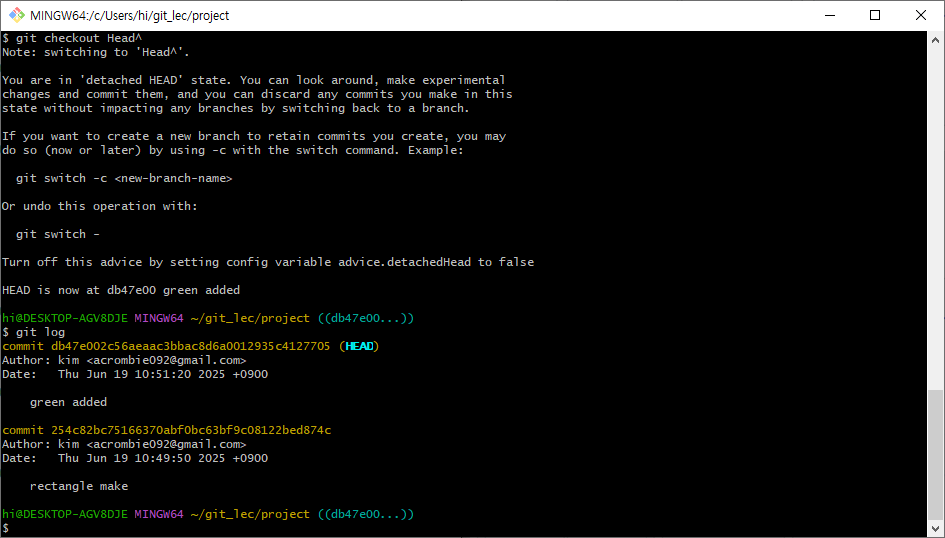Click the cyan '(HEAD)' label
The width and height of the screenshot is (945, 538).
(359, 346)
